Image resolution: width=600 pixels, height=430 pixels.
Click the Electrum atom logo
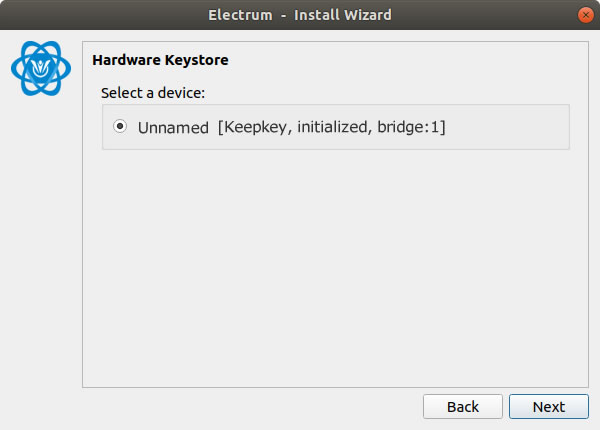click(41, 68)
